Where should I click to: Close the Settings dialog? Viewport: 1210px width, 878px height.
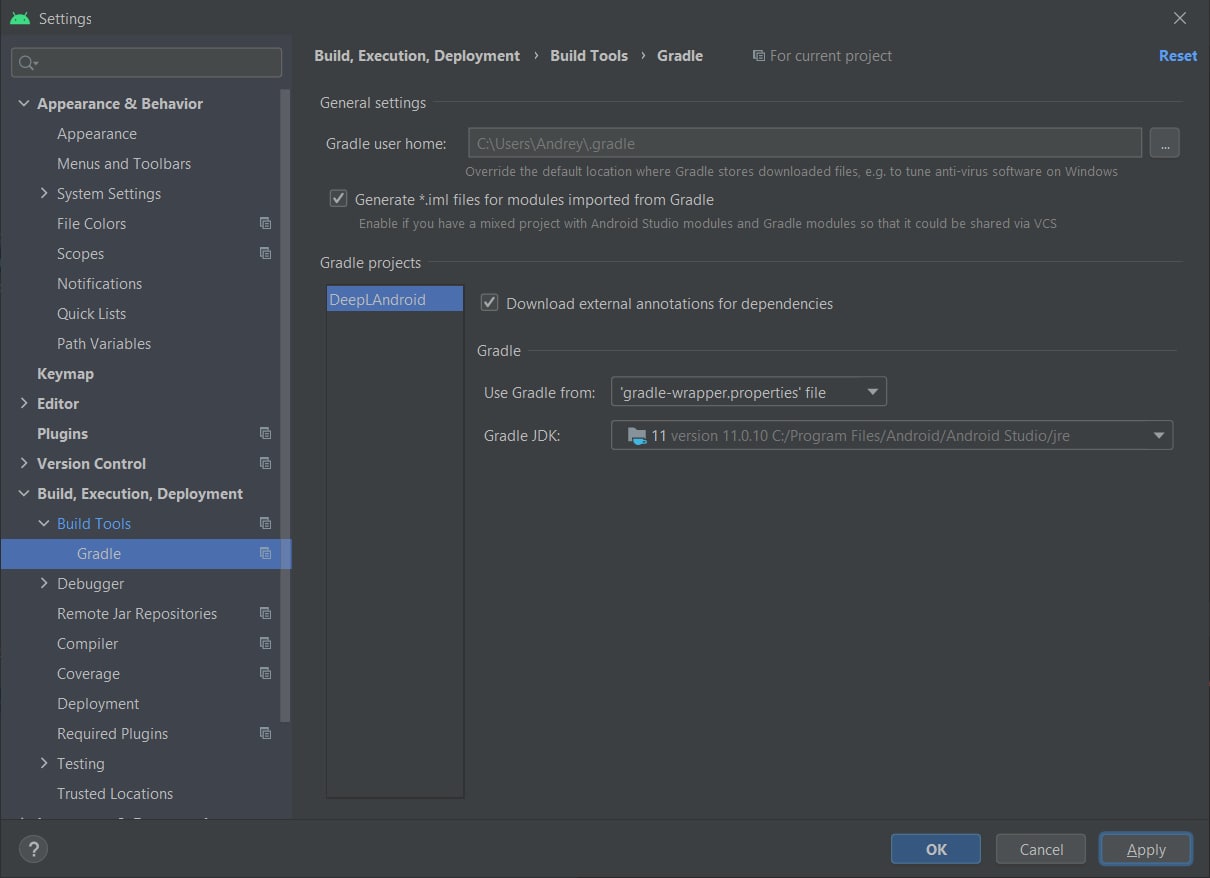[x=1180, y=18]
